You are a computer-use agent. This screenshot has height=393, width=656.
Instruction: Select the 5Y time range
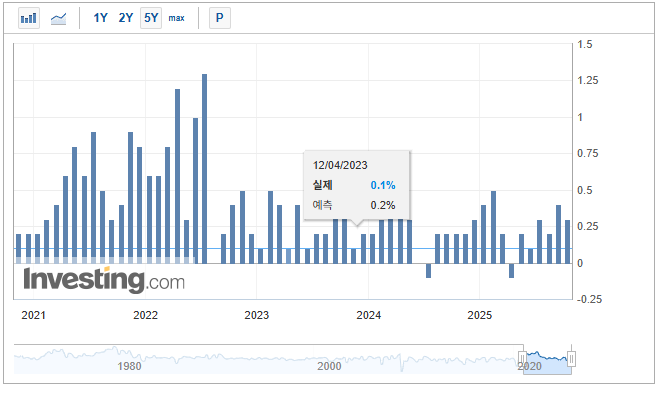coord(151,18)
